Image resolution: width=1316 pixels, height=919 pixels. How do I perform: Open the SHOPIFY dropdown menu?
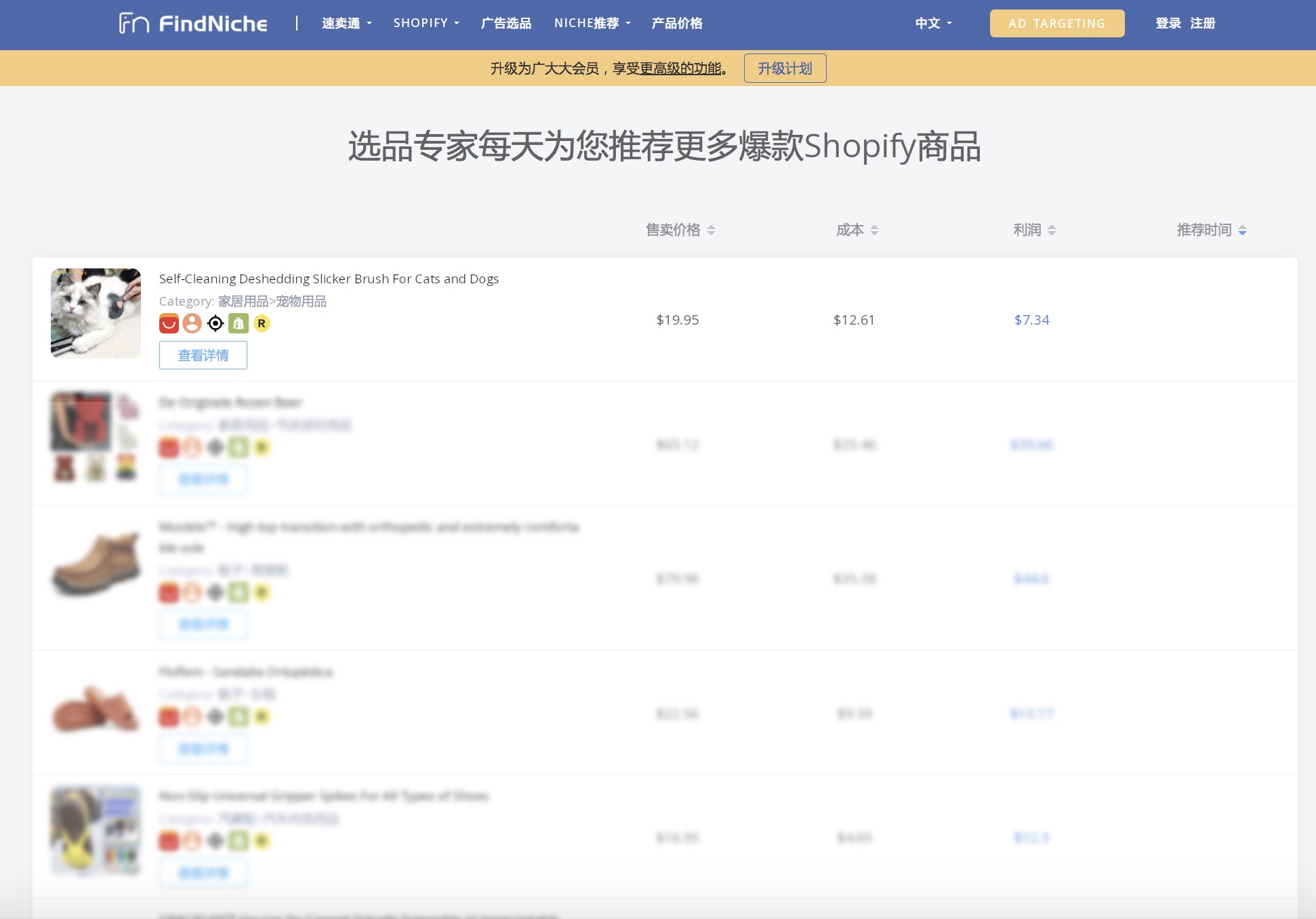426,24
